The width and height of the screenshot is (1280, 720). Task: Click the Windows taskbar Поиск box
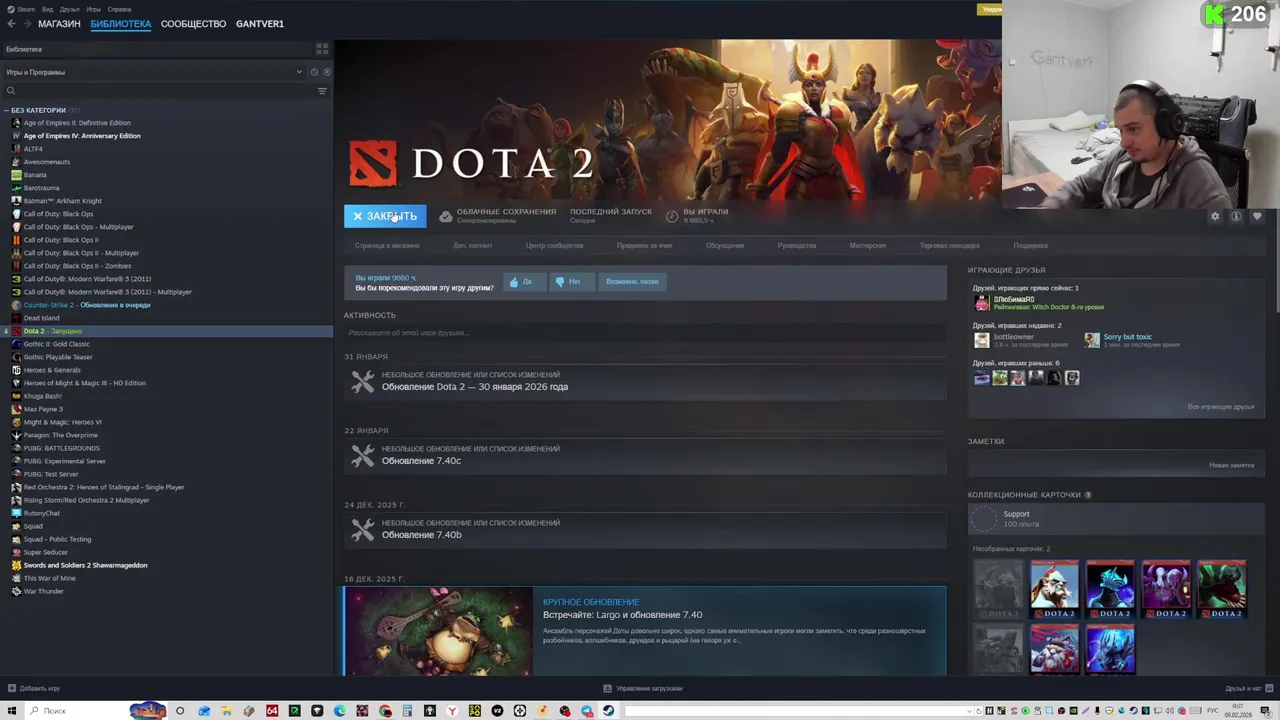click(76, 711)
